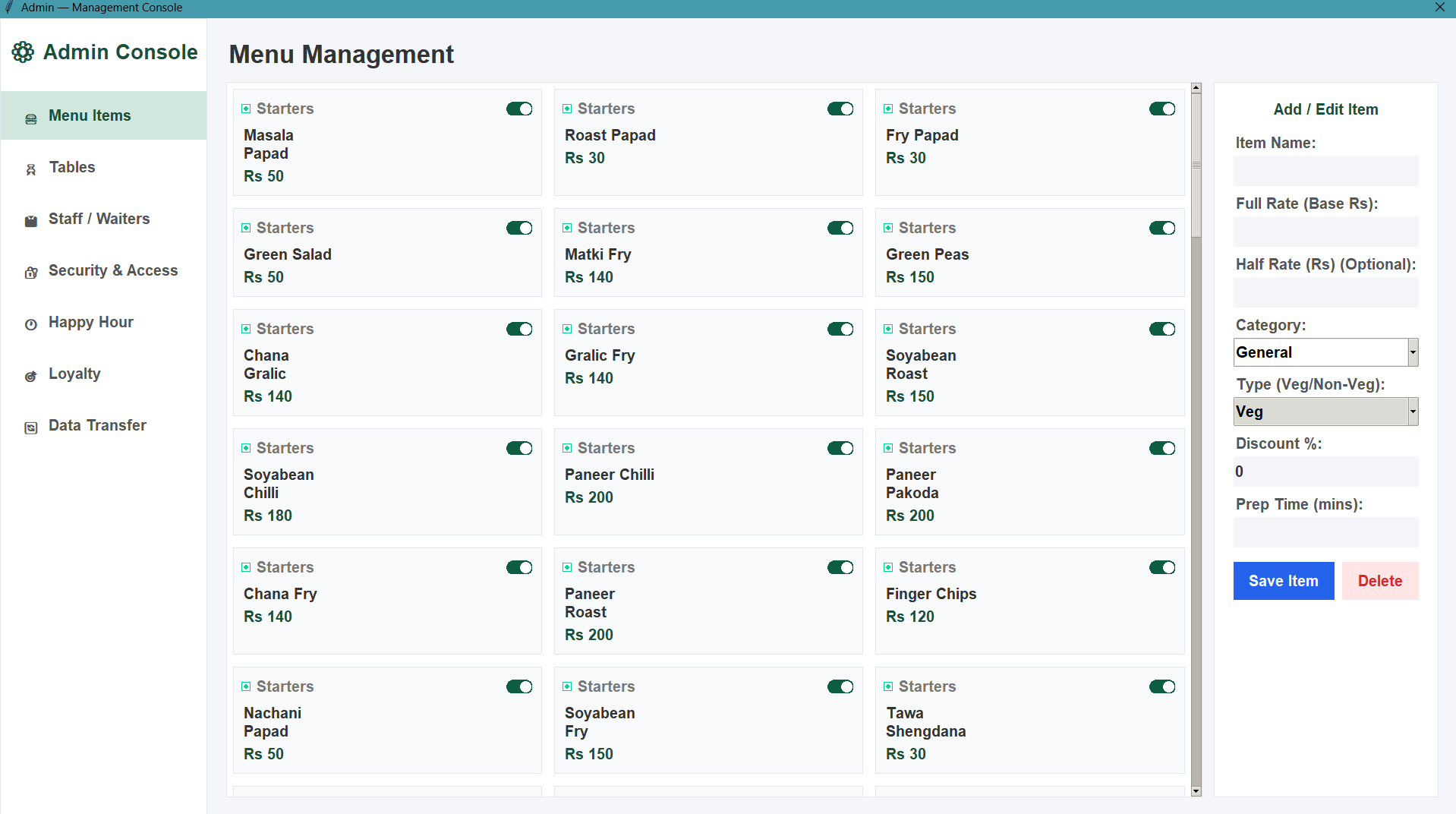This screenshot has width=1456, height=814.
Task: Click the veg indicator icon on Masala Papad
Action: click(246, 109)
